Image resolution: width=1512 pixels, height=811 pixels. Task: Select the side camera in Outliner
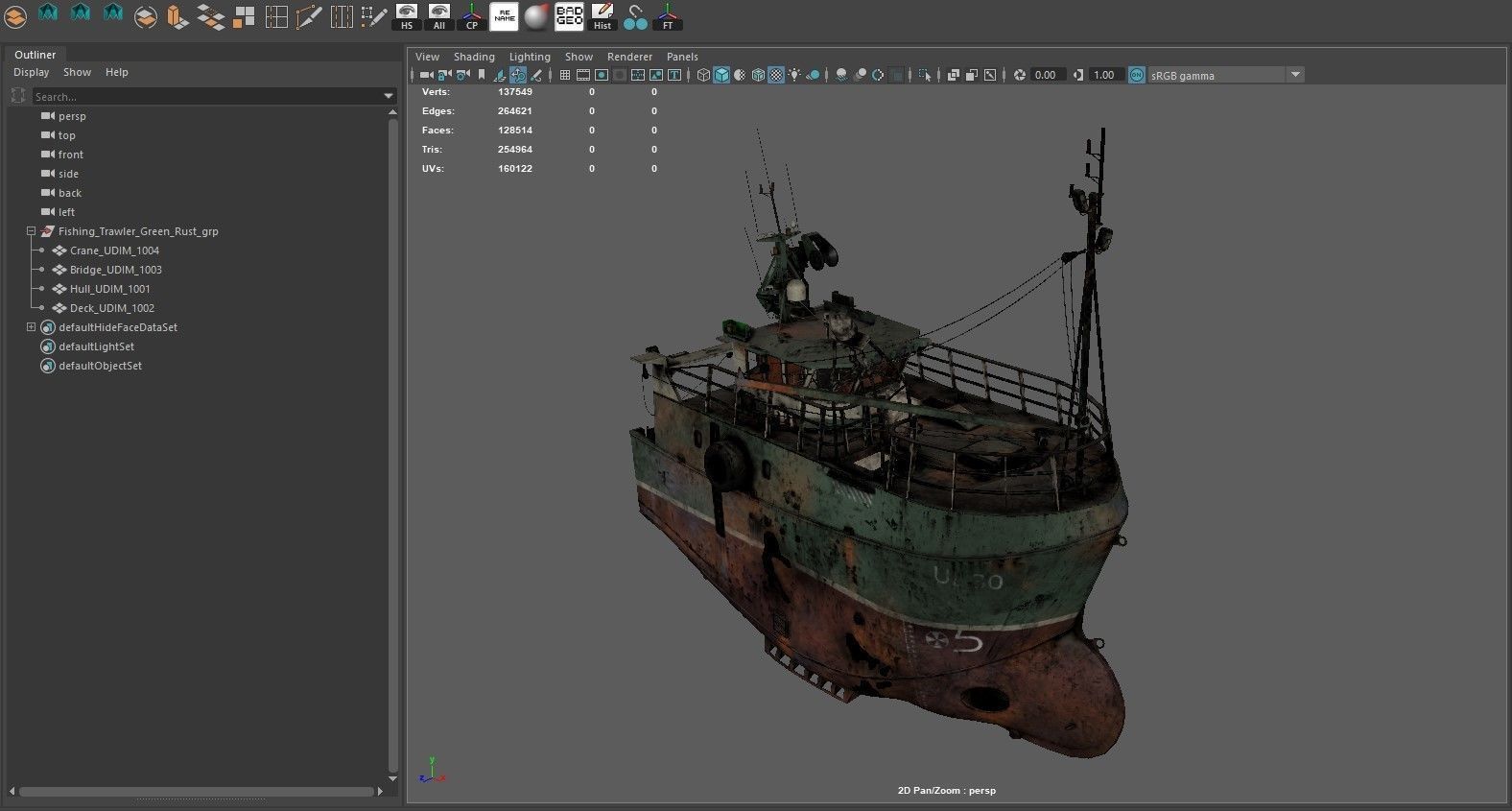coord(68,174)
